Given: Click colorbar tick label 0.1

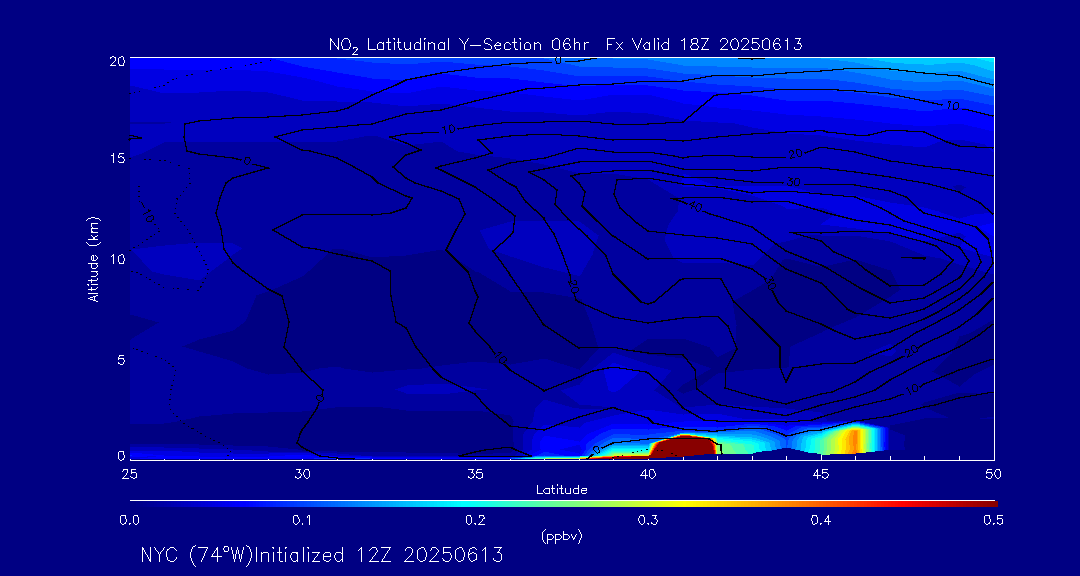Looking at the screenshot, I should [302, 520].
